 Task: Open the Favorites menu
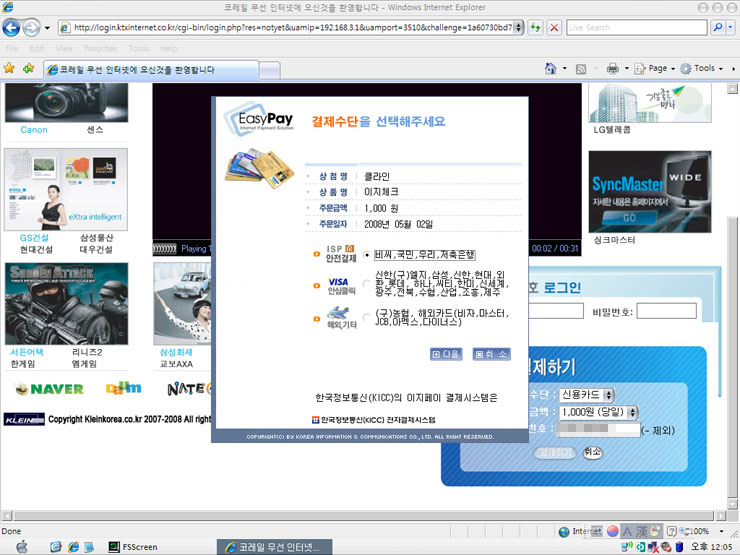pyautogui.click(x=101, y=48)
